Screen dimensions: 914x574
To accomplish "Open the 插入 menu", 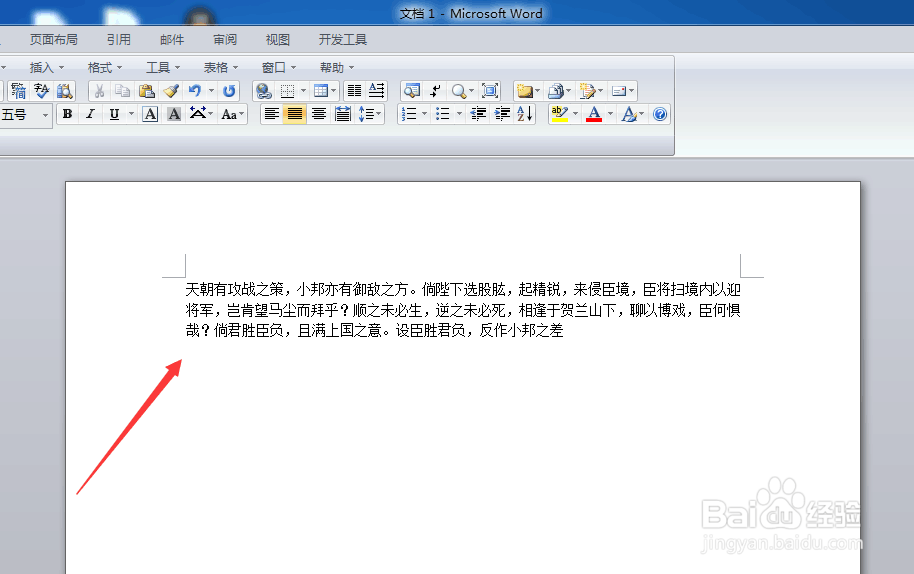I will coord(47,68).
